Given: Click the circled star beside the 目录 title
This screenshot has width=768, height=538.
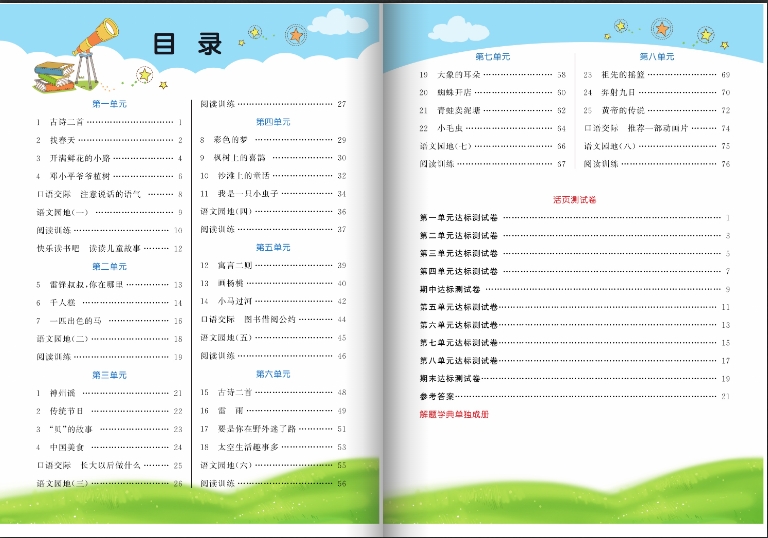Looking at the screenshot, I should pyautogui.click(x=295, y=36).
